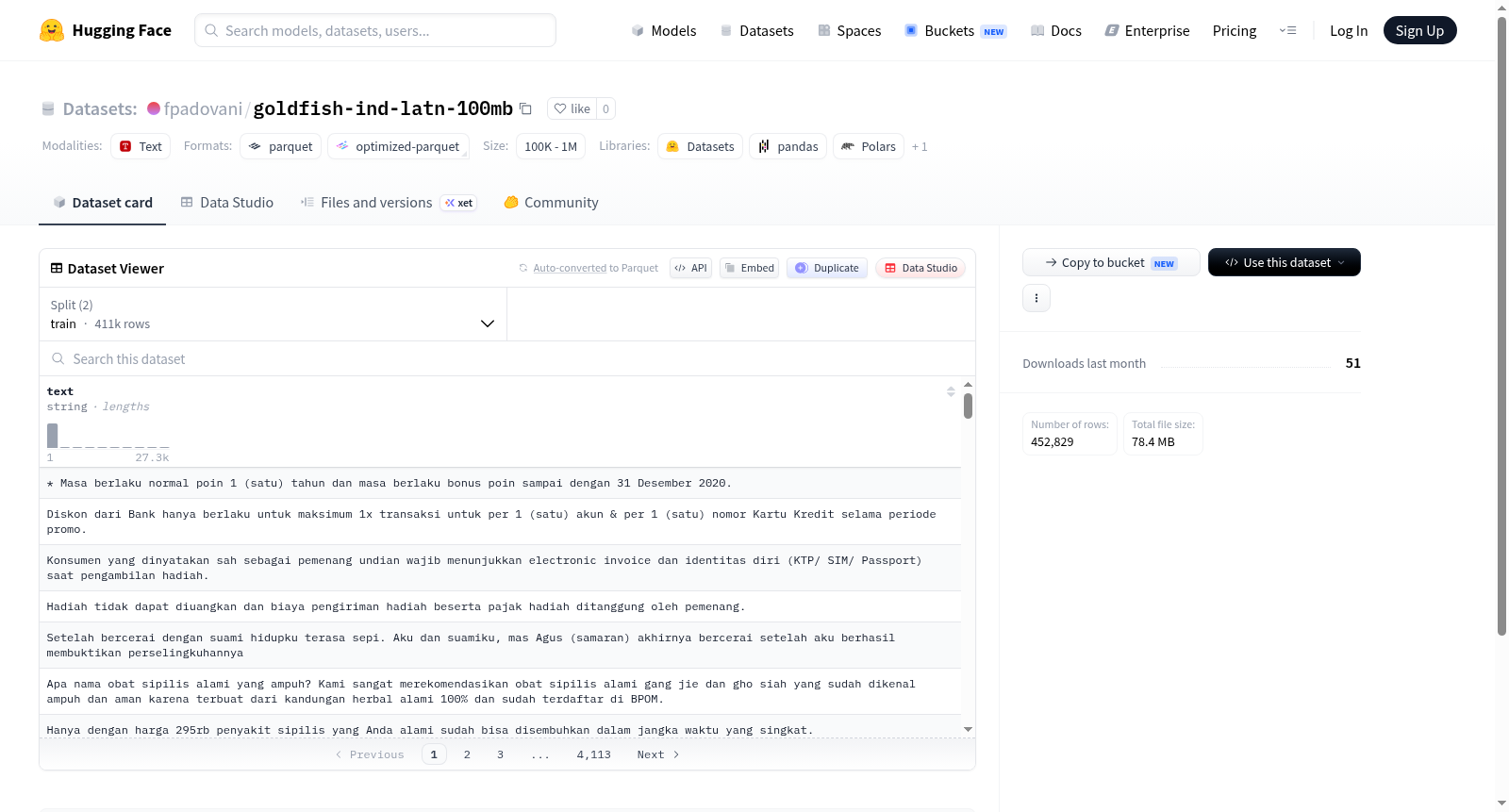
Task: Click the fpadovani username link
Action: [x=203, y=108]
